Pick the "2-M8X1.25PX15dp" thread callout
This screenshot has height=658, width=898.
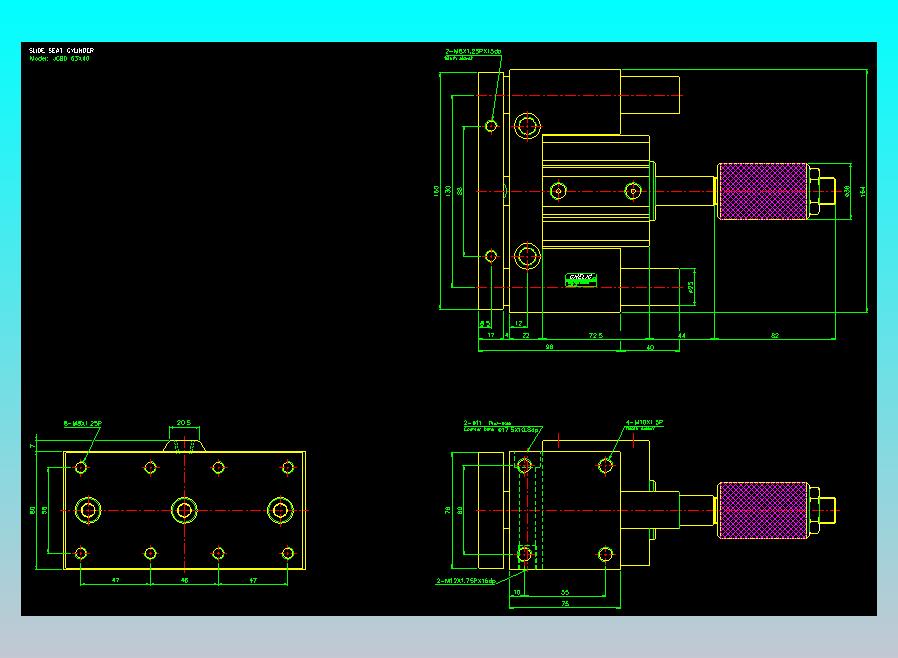[473, 52]
